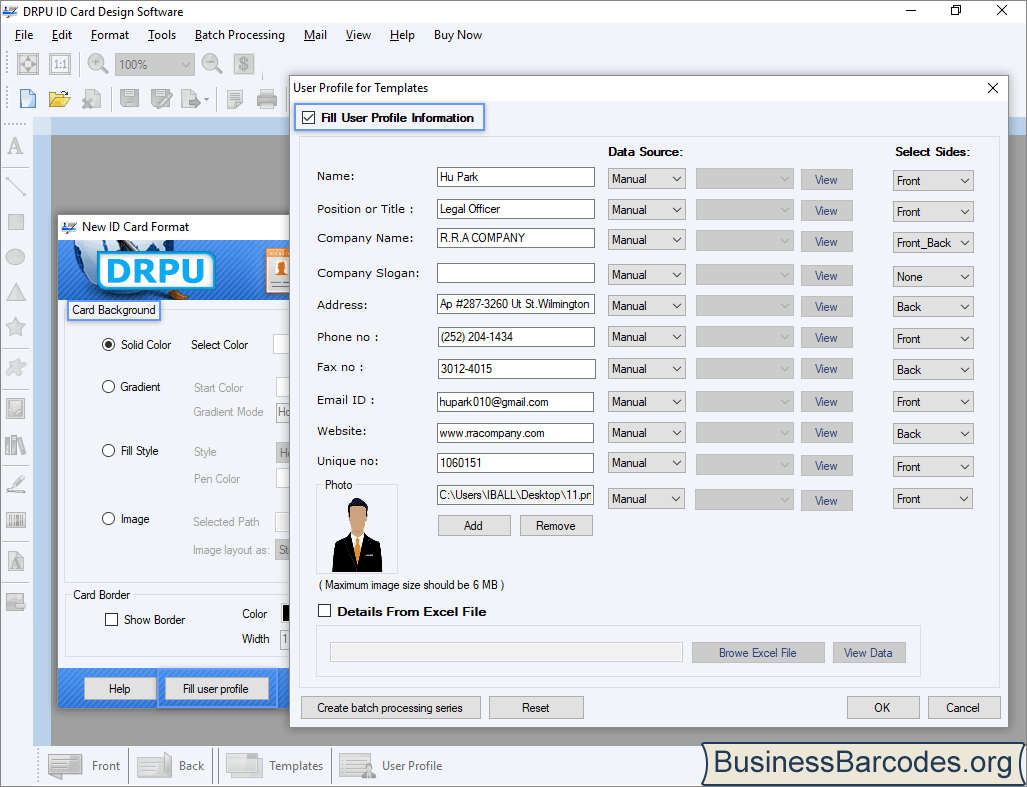This screenshot has height=787, width=1027.
Task: Click Cancel in User Profile dialog
Action: click(963, 708)
